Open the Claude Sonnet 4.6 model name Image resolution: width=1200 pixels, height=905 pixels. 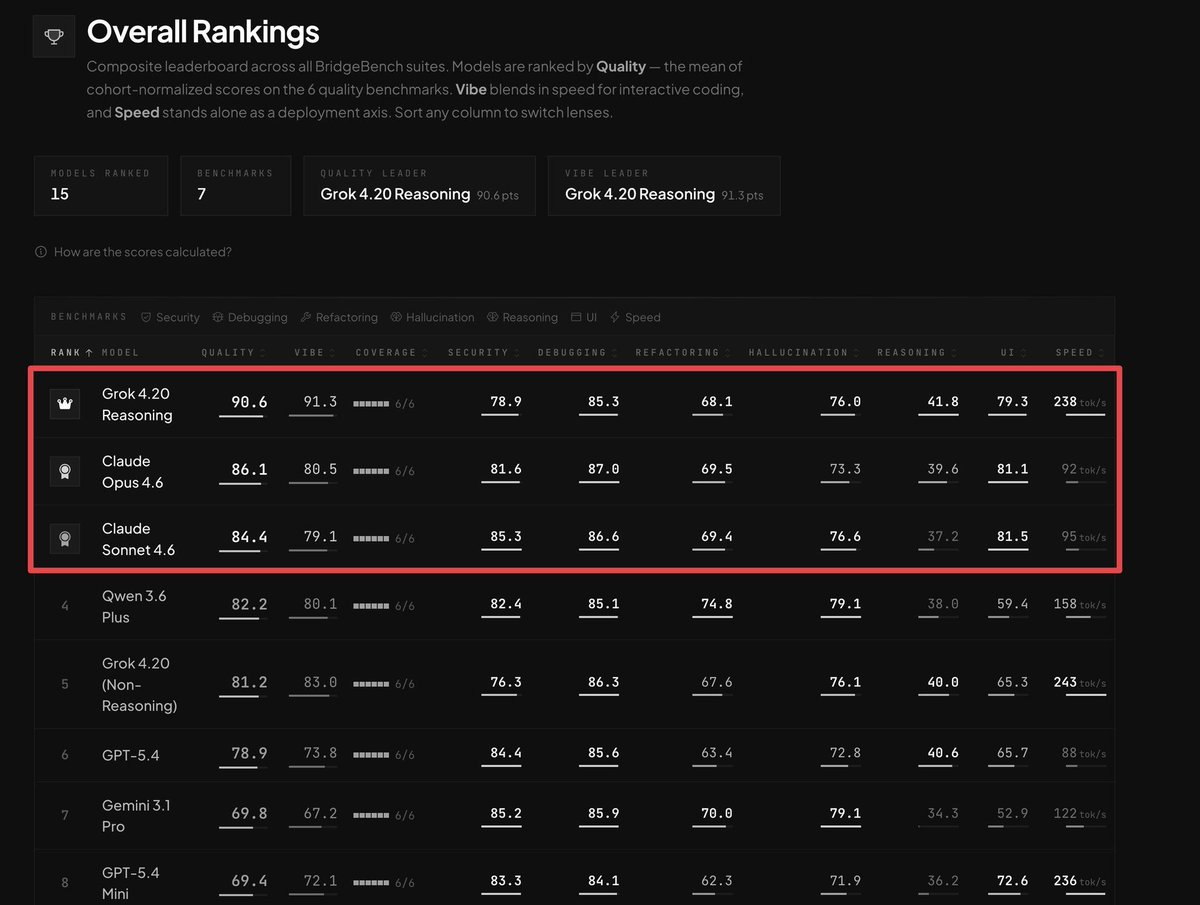point(140,539)
